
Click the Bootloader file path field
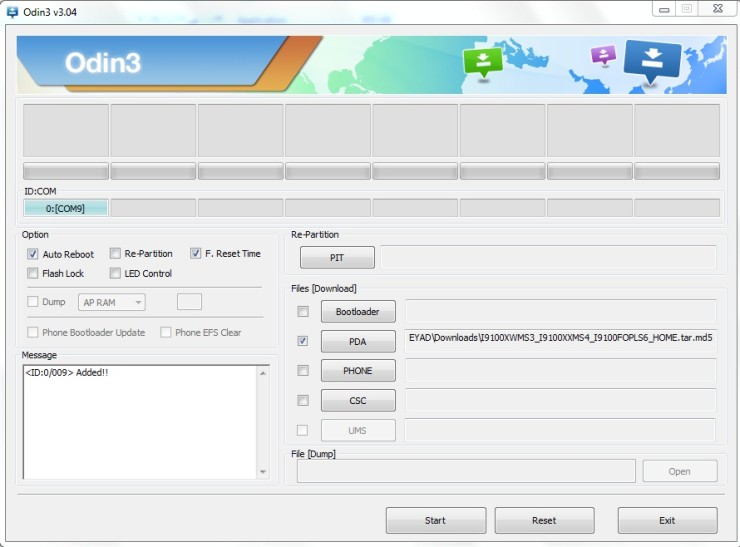(x=561, y=311)
